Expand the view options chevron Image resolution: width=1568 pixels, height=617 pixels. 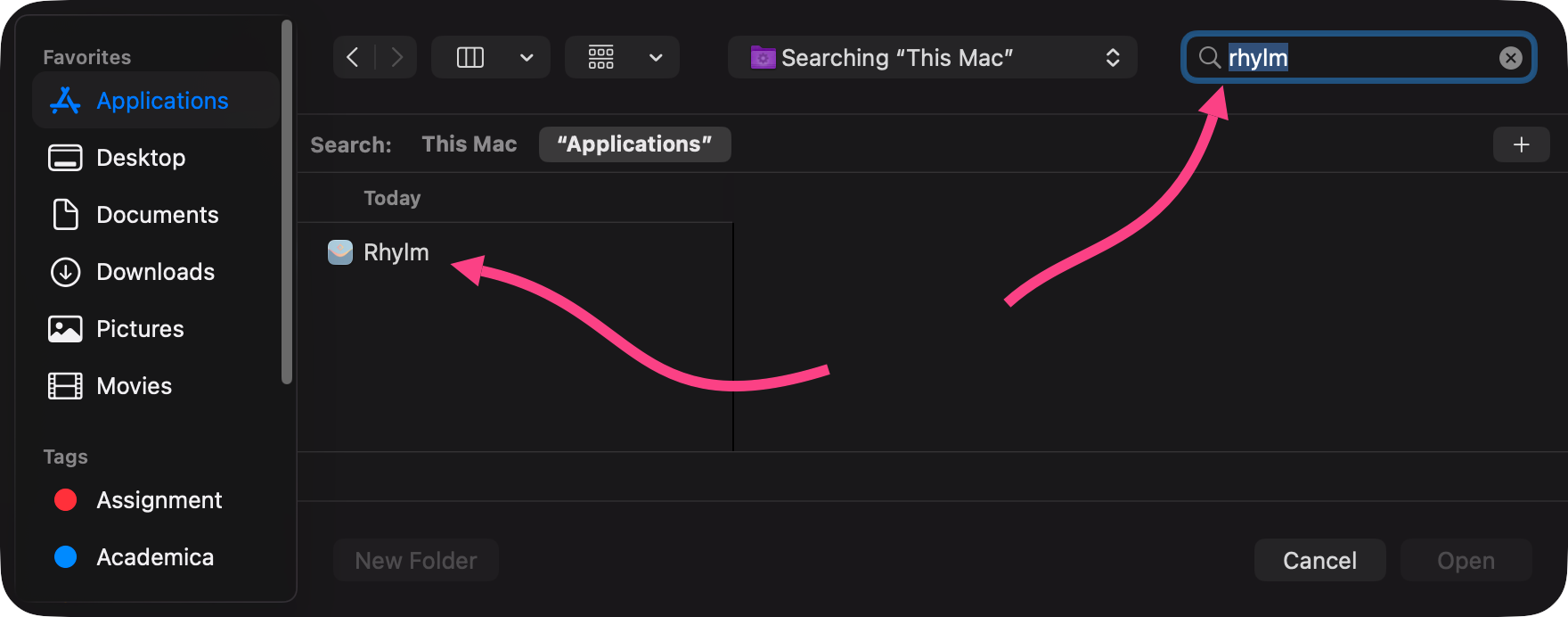tap(527, 58)
